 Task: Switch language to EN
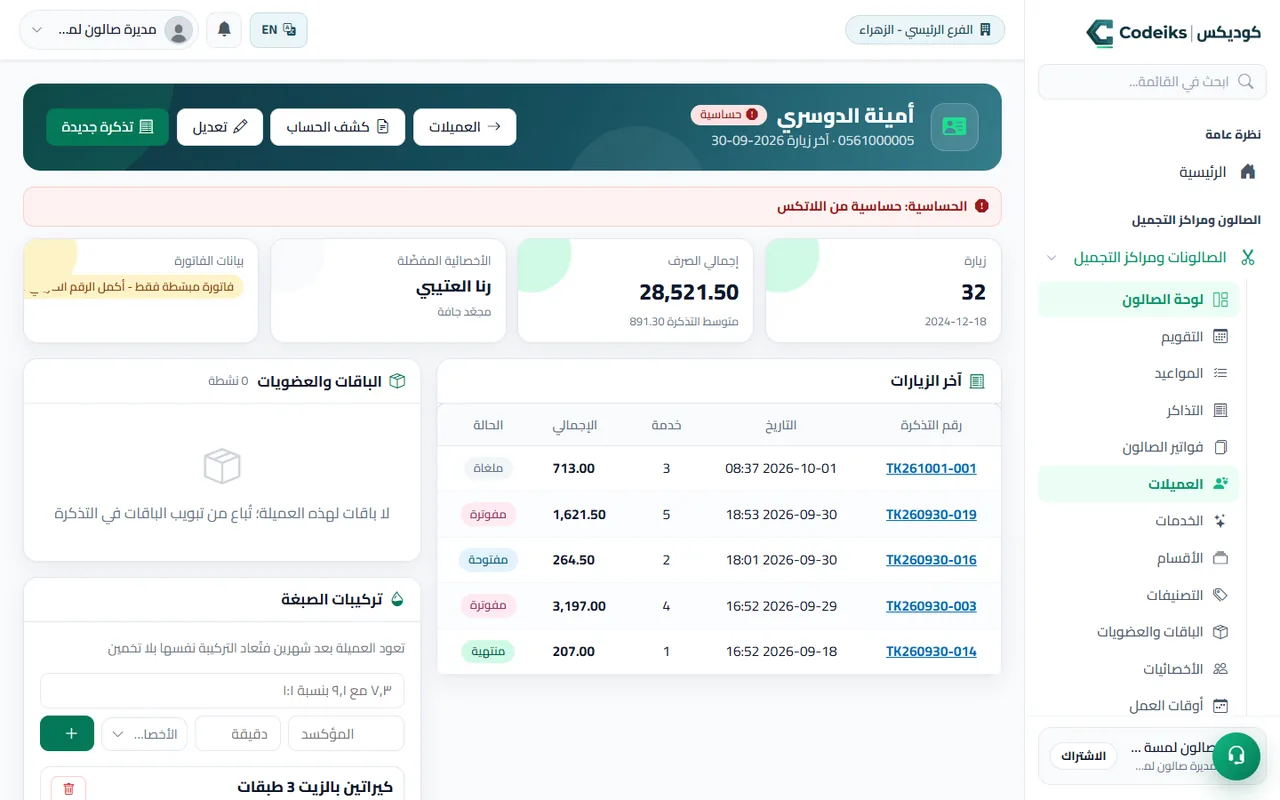[278, 30]
